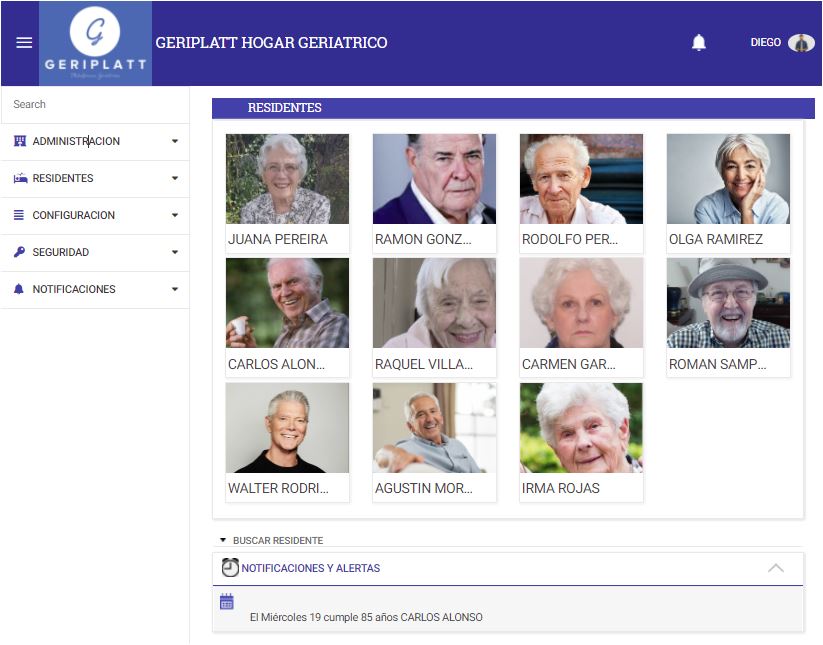Click the DIEGO username link
This screenshot has width=823, height=645.
point(765,43)
